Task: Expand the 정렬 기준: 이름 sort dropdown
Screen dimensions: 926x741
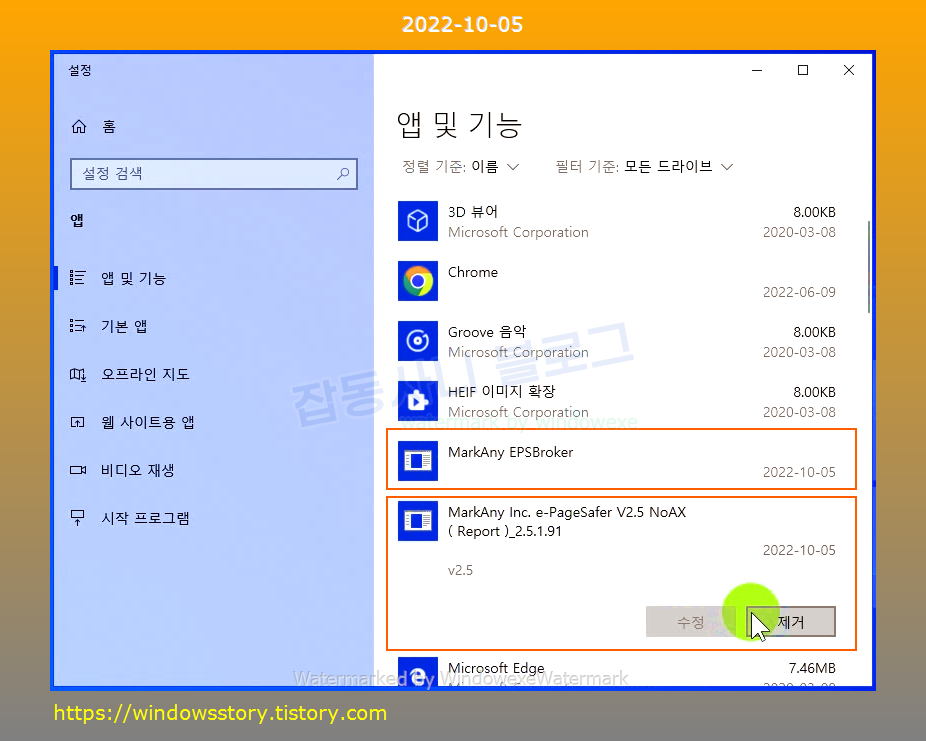Action: pos(461,167)
